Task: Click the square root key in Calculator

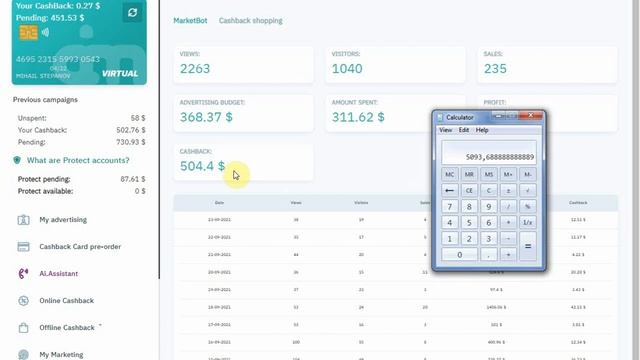Action: (527, 191)
